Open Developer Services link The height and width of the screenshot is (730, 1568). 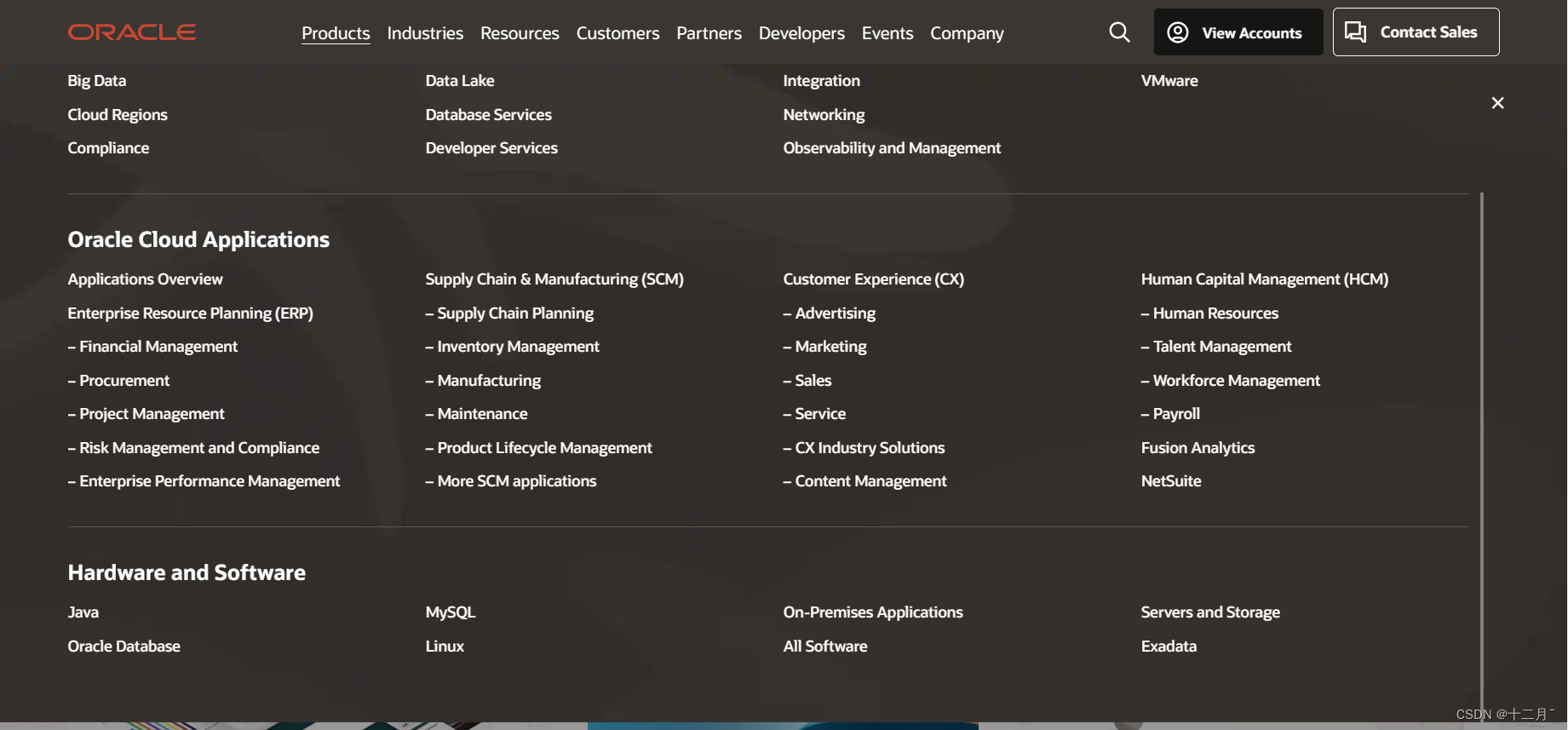[491, 148]
